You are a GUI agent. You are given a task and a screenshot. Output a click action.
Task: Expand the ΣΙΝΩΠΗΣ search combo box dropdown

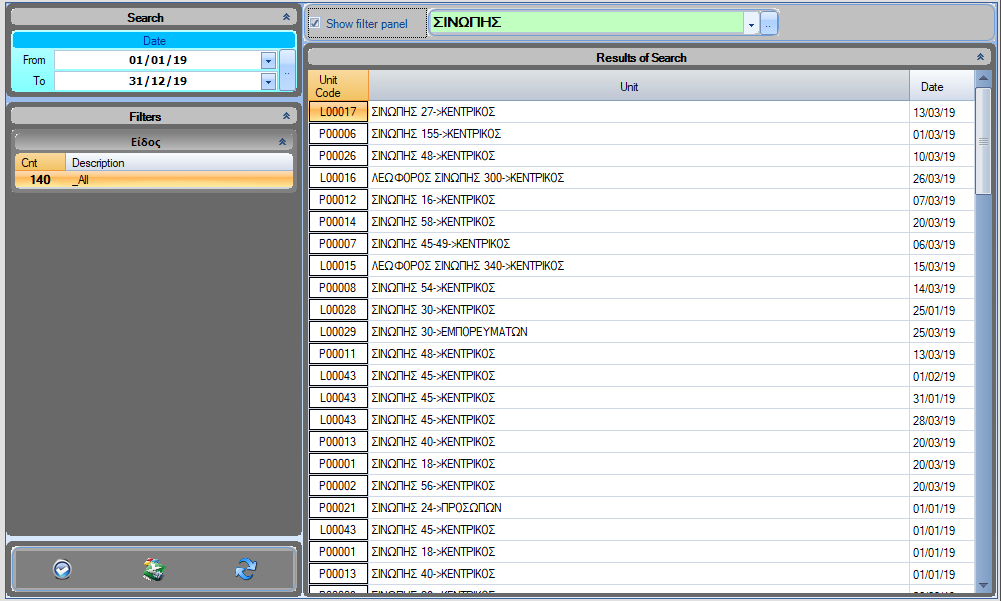[750, 23]
